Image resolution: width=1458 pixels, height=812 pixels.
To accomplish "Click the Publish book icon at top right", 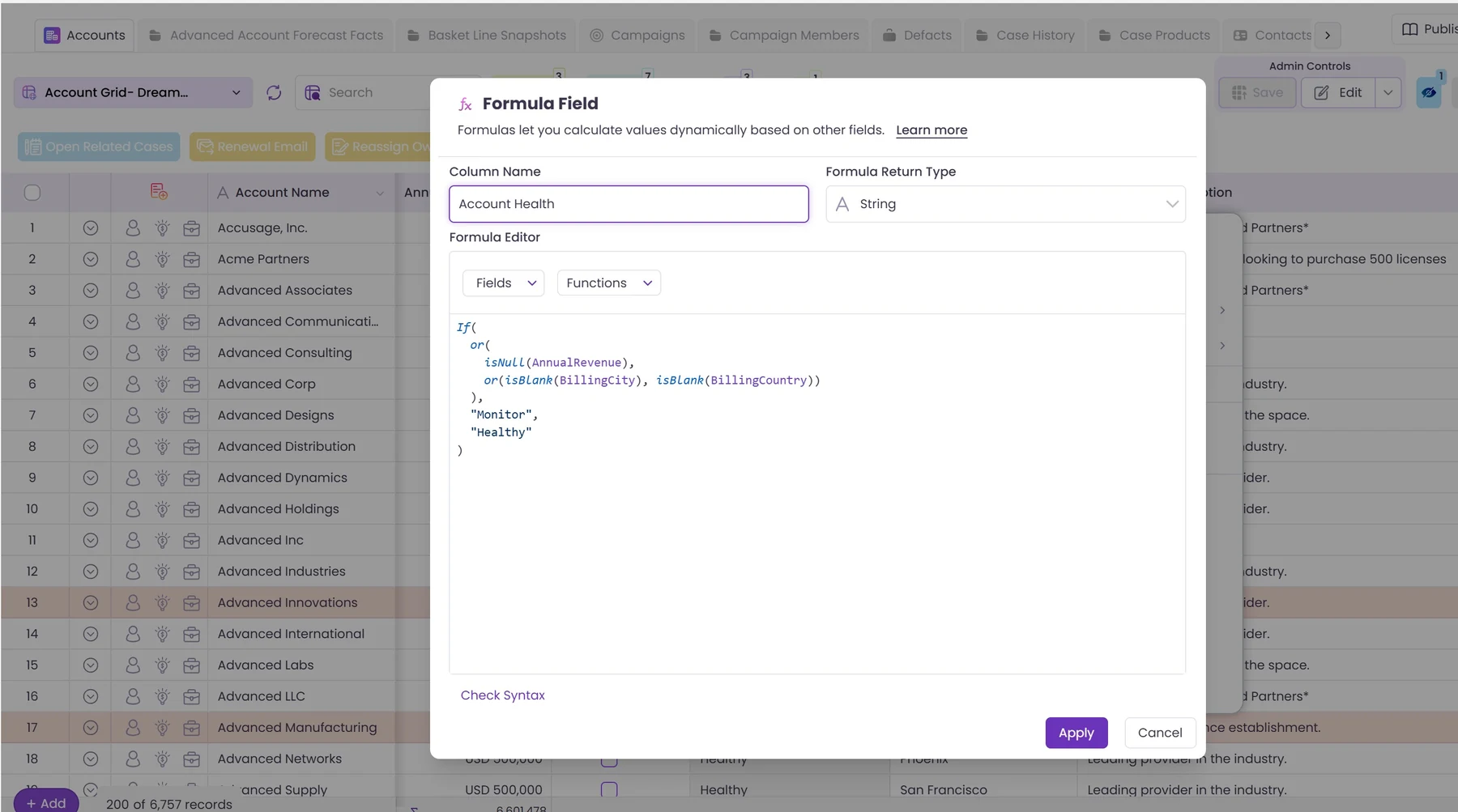I will coord(1410,29).
